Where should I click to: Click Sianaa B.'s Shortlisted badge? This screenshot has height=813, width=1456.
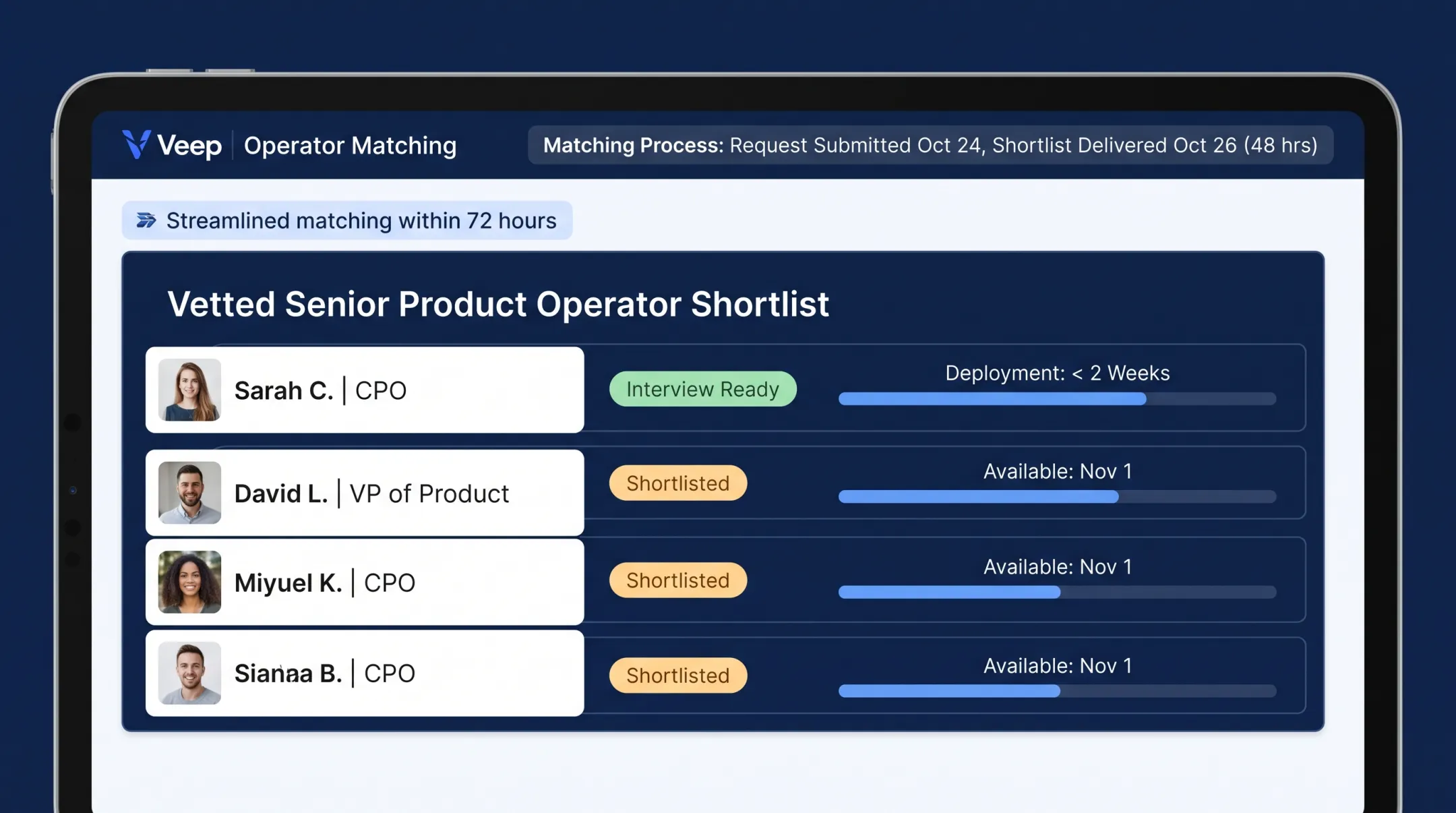(x=678, y=675)
